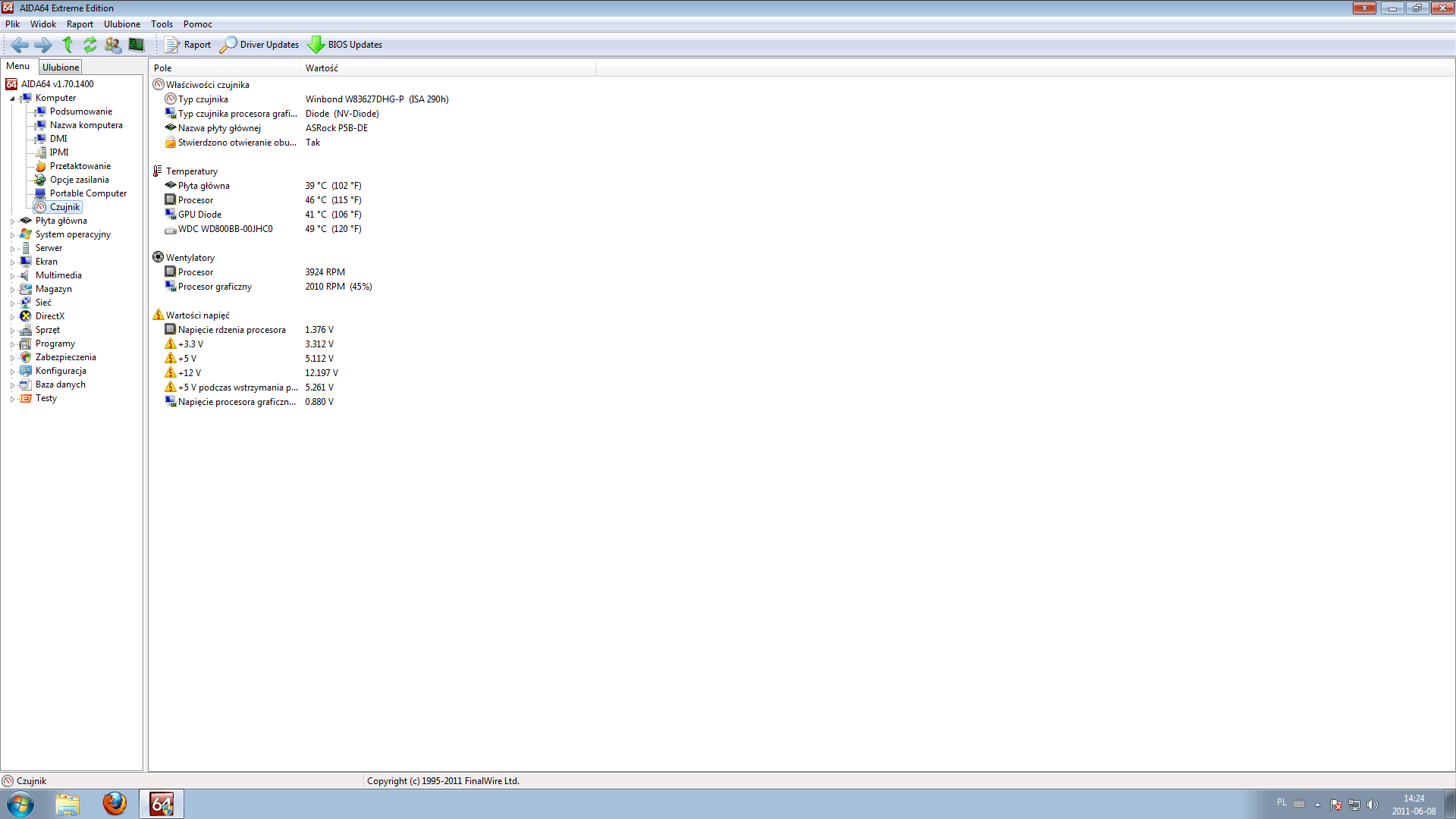Screen dimensions: 1456x819
Task: Expand the Sieć tree node
Action: tap(12, 303)
